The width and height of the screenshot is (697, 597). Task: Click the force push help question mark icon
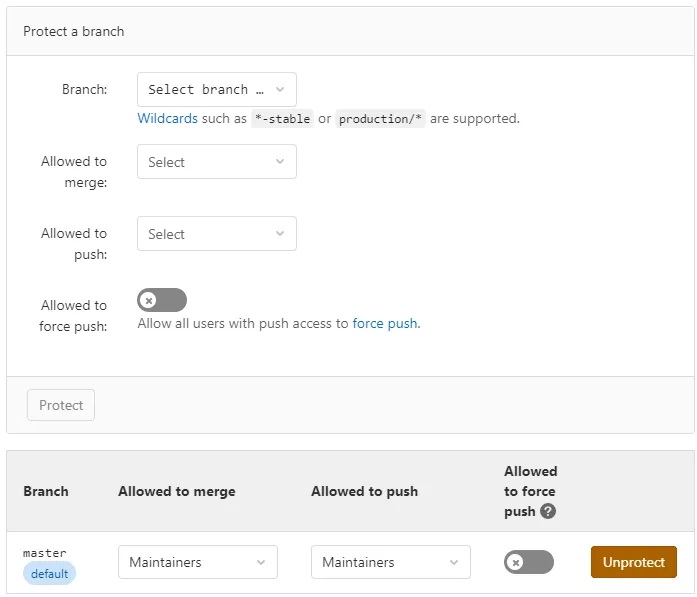(x=548, y=511)
